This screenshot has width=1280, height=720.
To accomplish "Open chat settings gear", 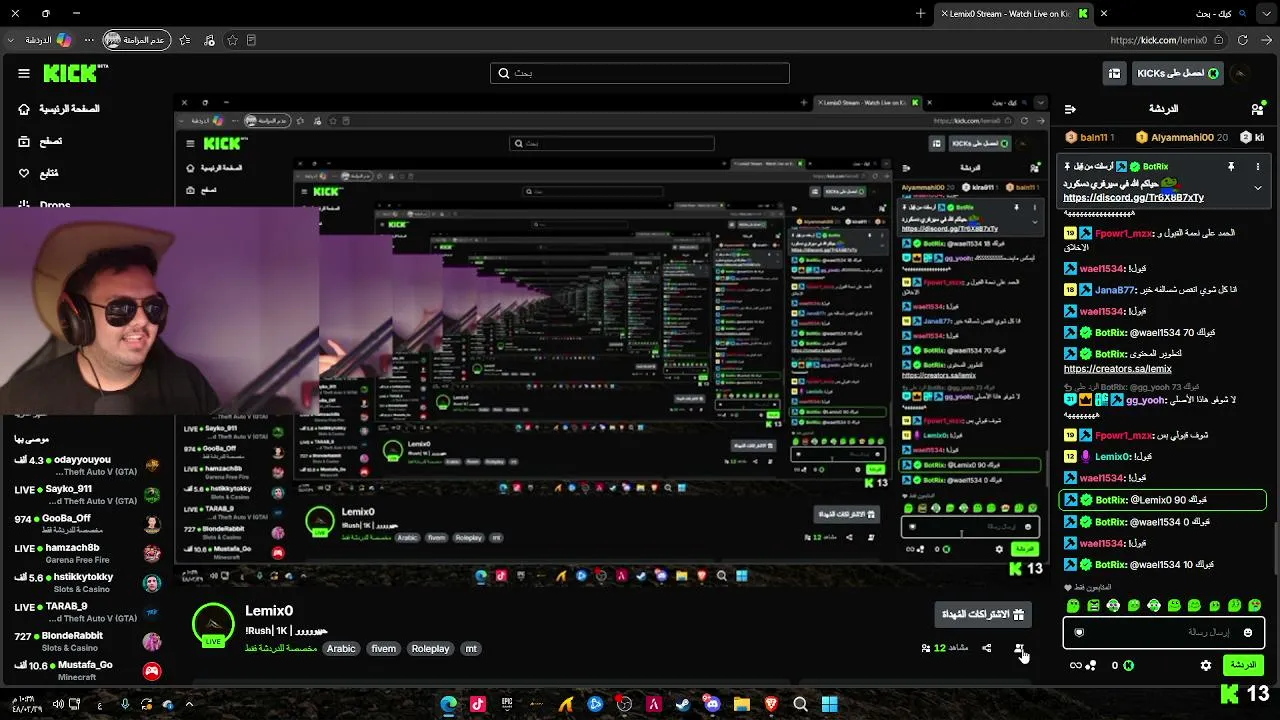I will pos(1206,665).
